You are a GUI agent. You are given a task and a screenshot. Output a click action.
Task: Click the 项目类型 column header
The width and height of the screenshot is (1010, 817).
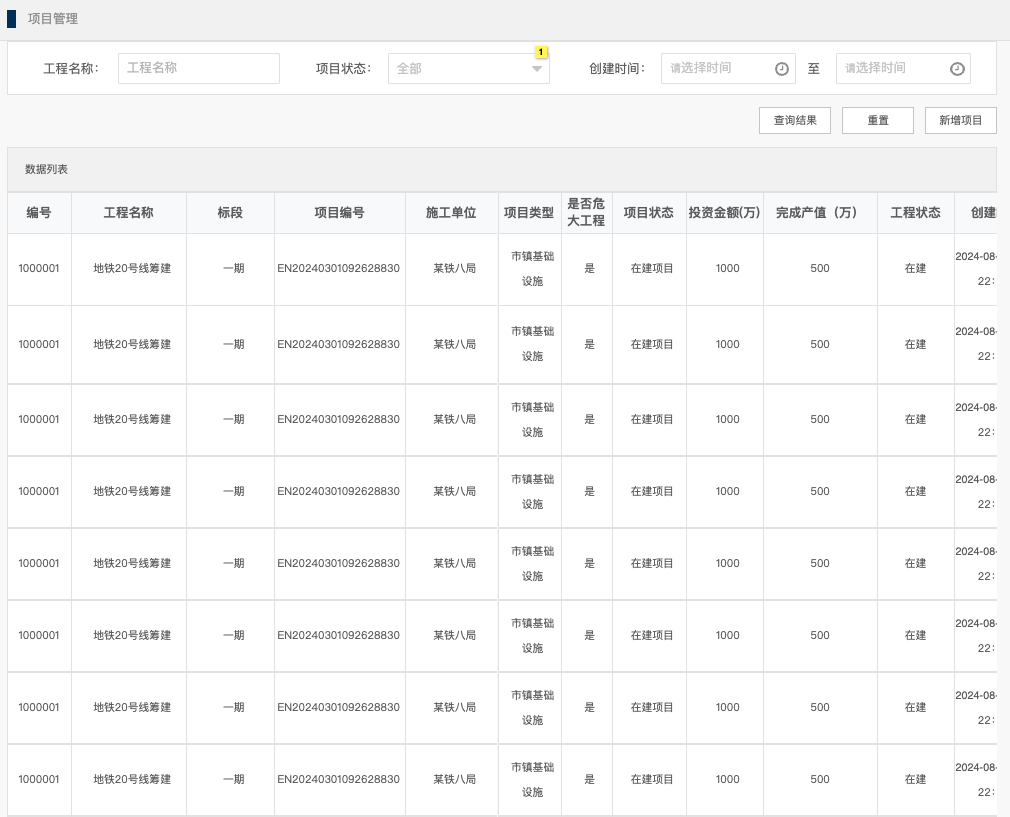529,213
